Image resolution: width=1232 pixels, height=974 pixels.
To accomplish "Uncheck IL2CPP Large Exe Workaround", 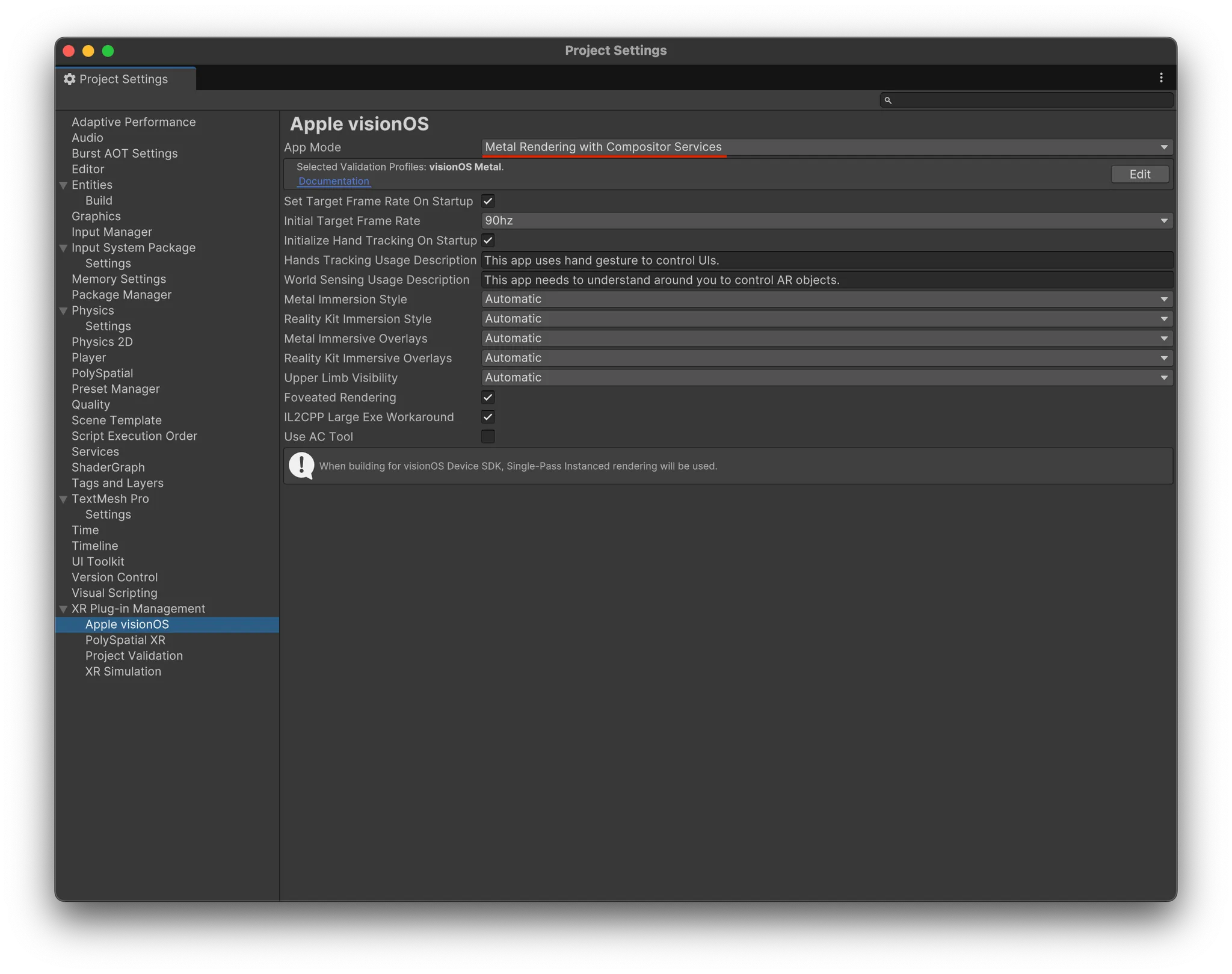I will point(488,418).
